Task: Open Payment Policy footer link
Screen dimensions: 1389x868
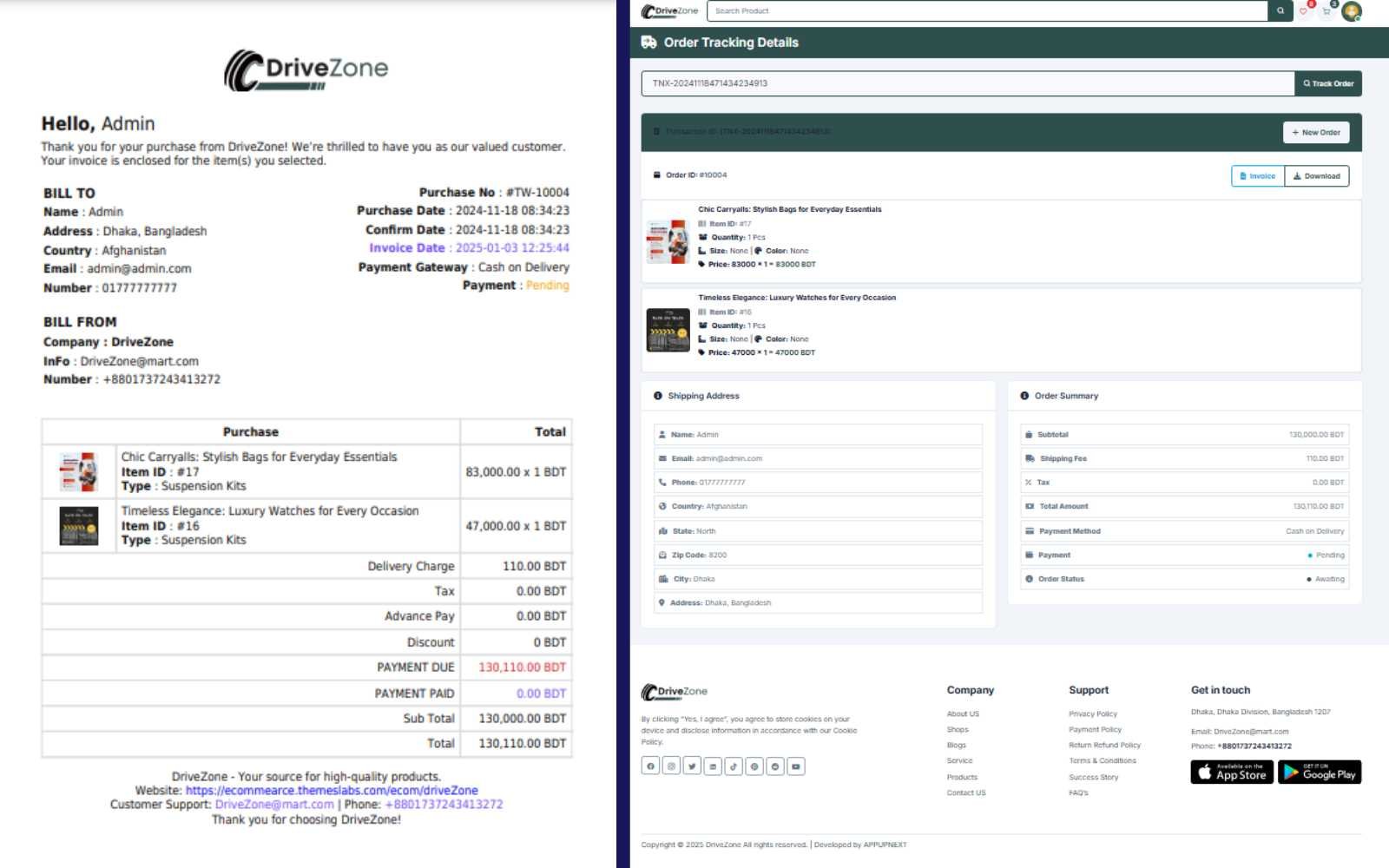Action: [1095, 730]
